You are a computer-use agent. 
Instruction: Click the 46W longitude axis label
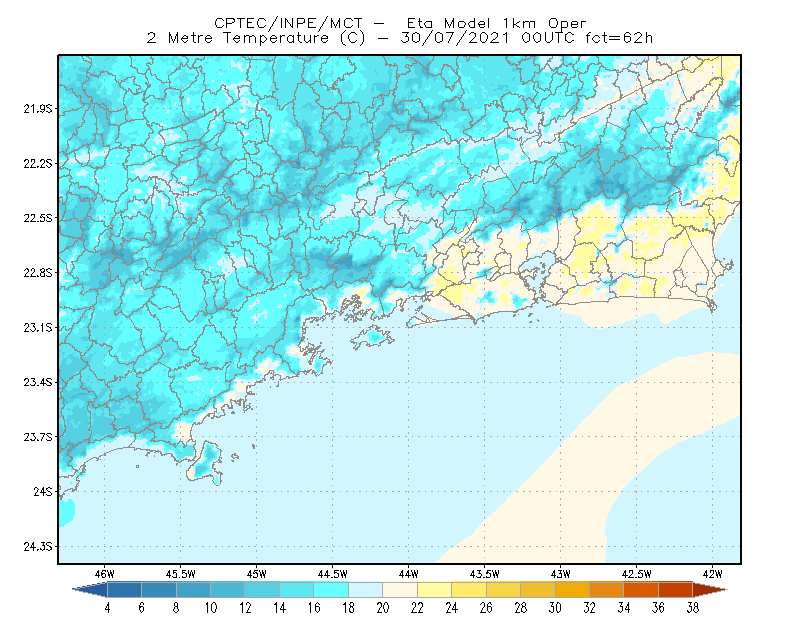(105, 574)
